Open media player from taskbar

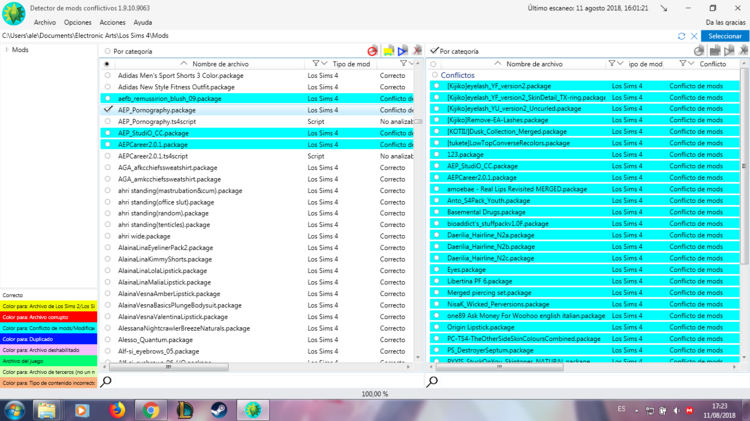[81, 410]
